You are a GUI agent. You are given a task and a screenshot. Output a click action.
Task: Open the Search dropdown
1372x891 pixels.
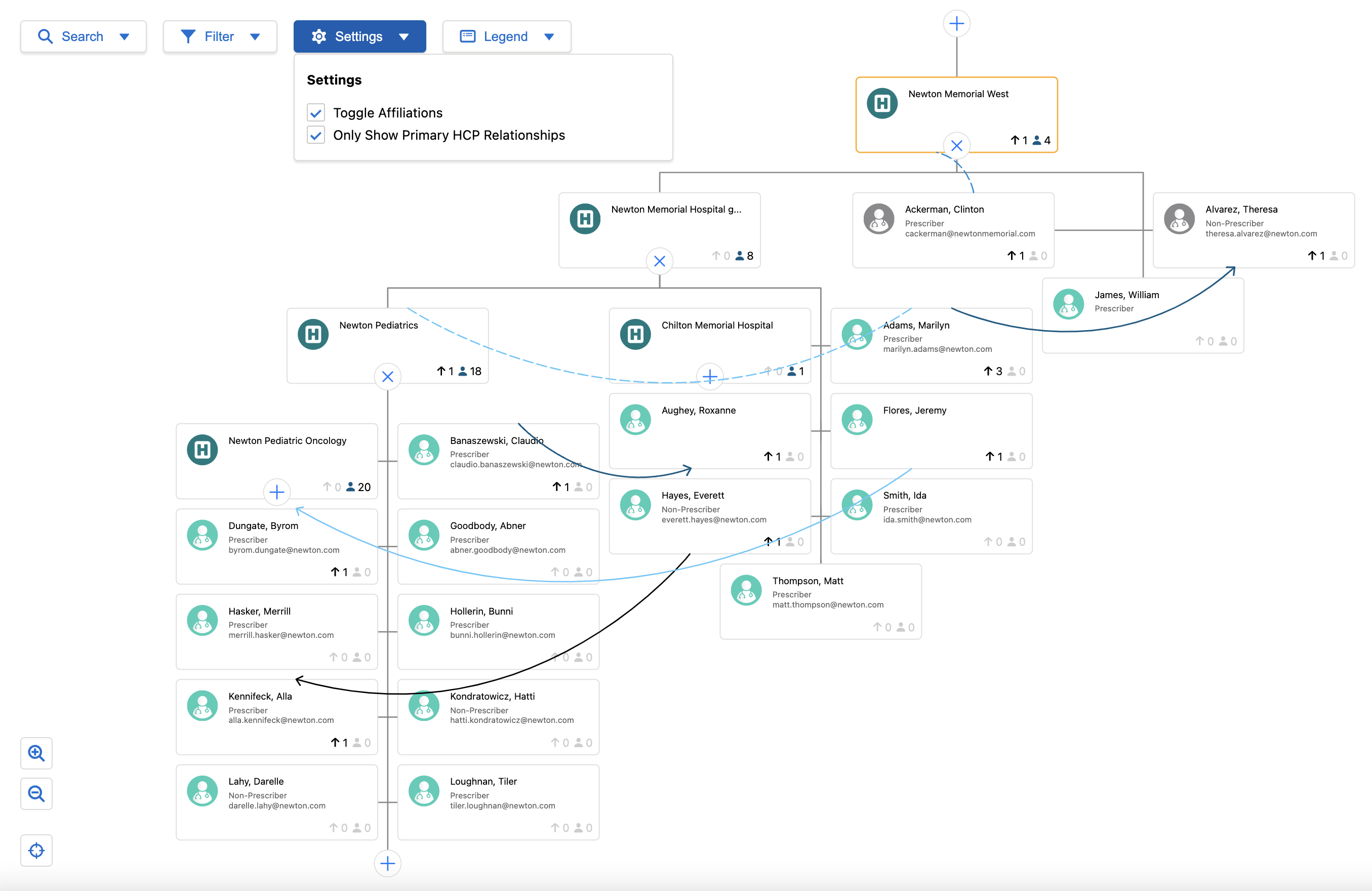83,36
